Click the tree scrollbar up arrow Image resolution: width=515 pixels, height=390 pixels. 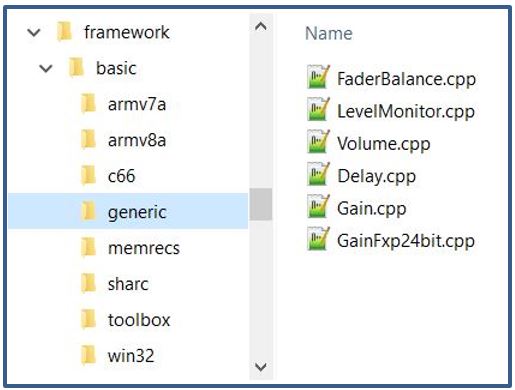pos(261,26)
